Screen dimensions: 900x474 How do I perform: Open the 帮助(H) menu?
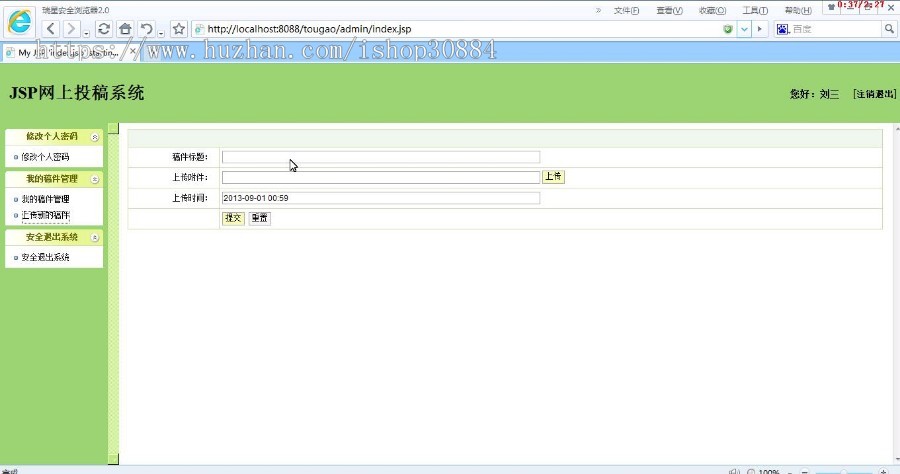click(798, 10)
